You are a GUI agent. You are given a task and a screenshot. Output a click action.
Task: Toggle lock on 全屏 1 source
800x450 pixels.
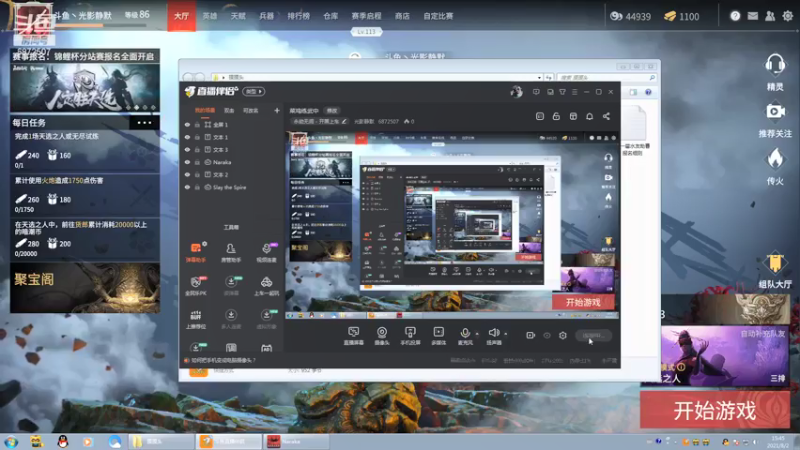coord(197,124)
